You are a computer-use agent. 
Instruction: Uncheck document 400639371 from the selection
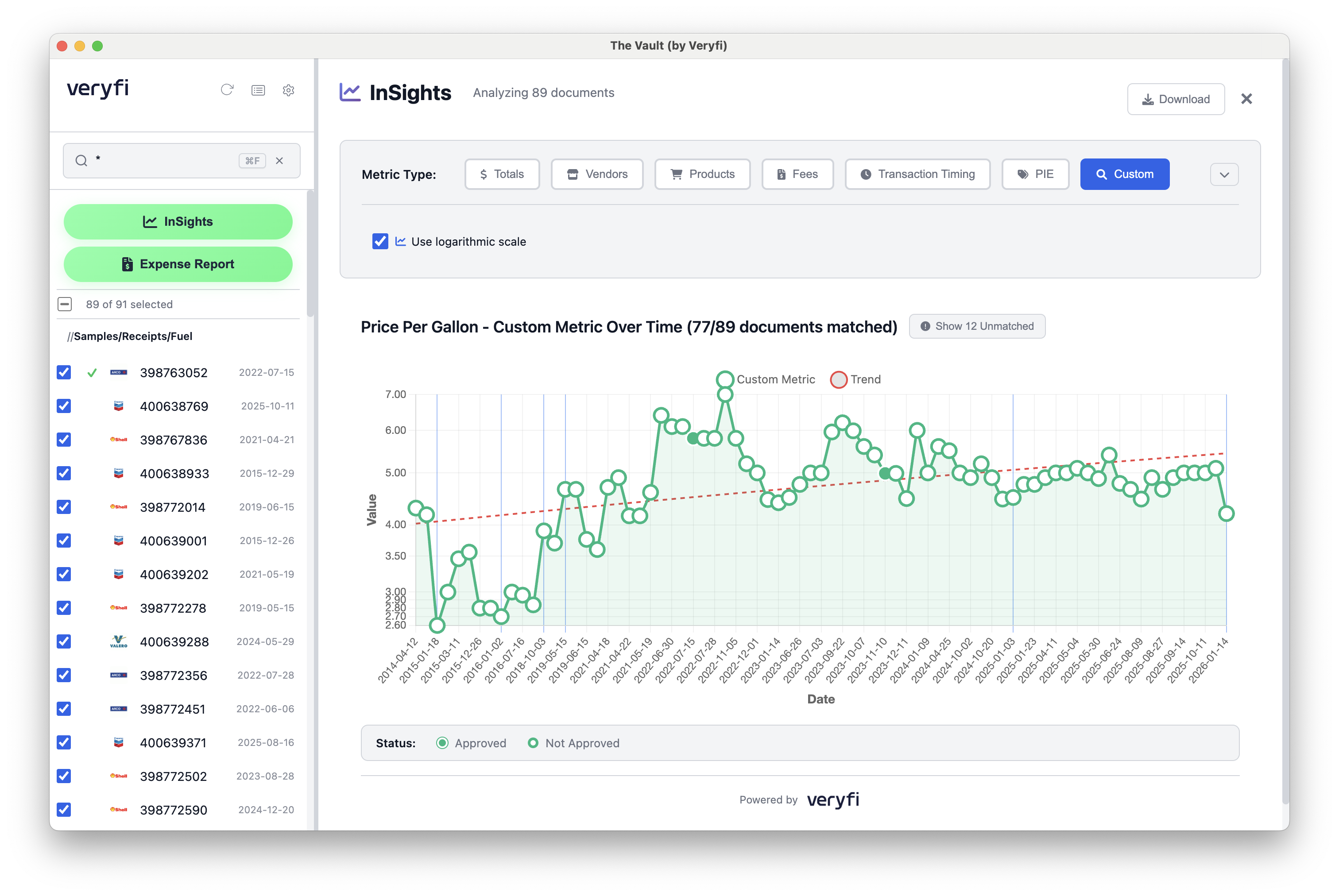click(63, 742)
